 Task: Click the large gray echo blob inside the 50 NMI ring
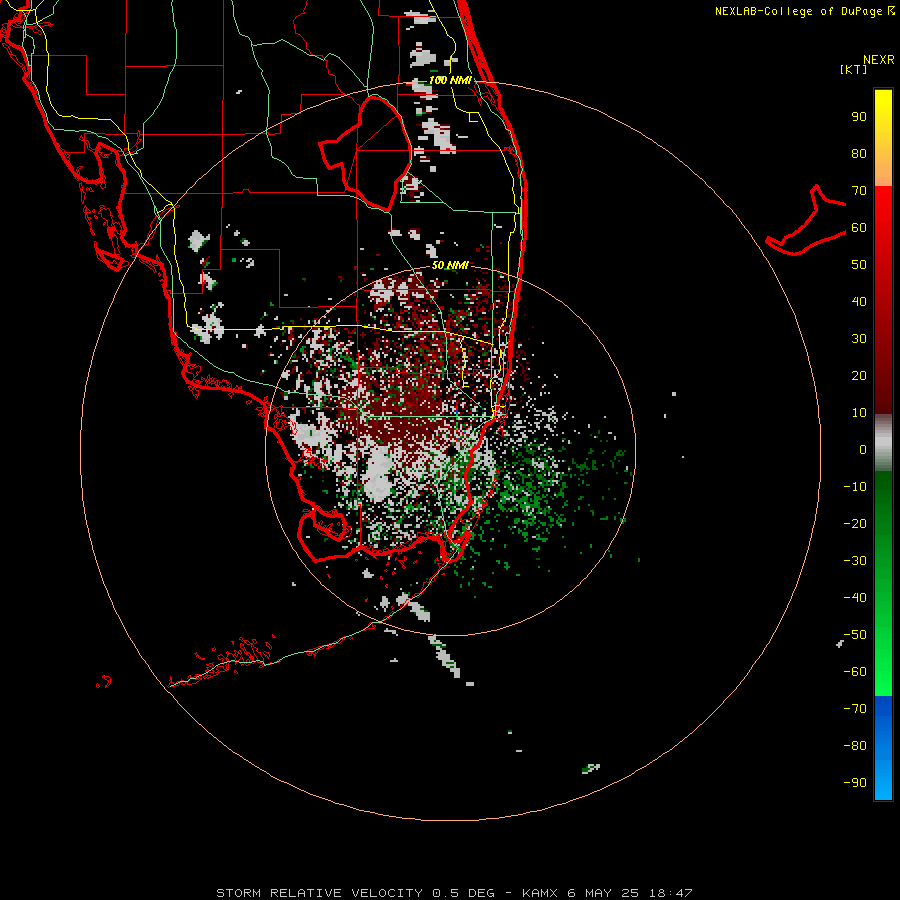coord(379,474)
